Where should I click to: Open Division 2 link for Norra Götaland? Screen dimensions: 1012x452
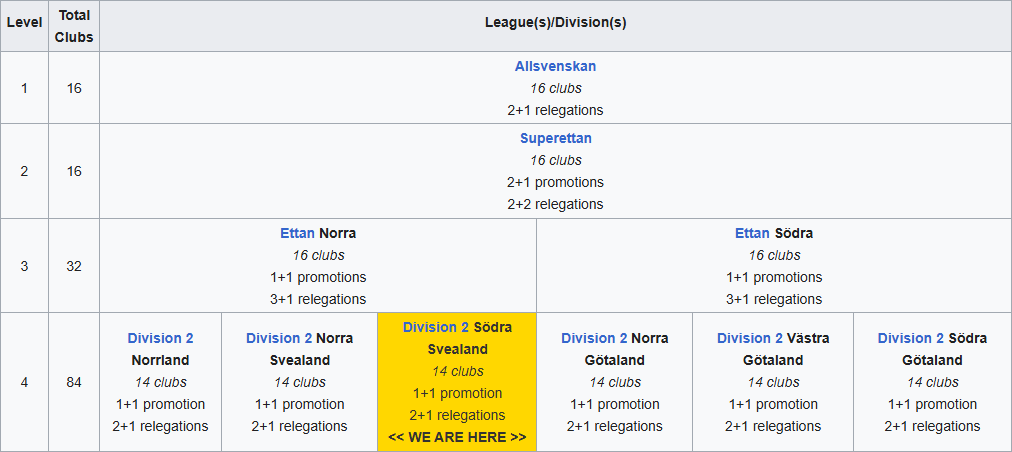pos(594,338)
